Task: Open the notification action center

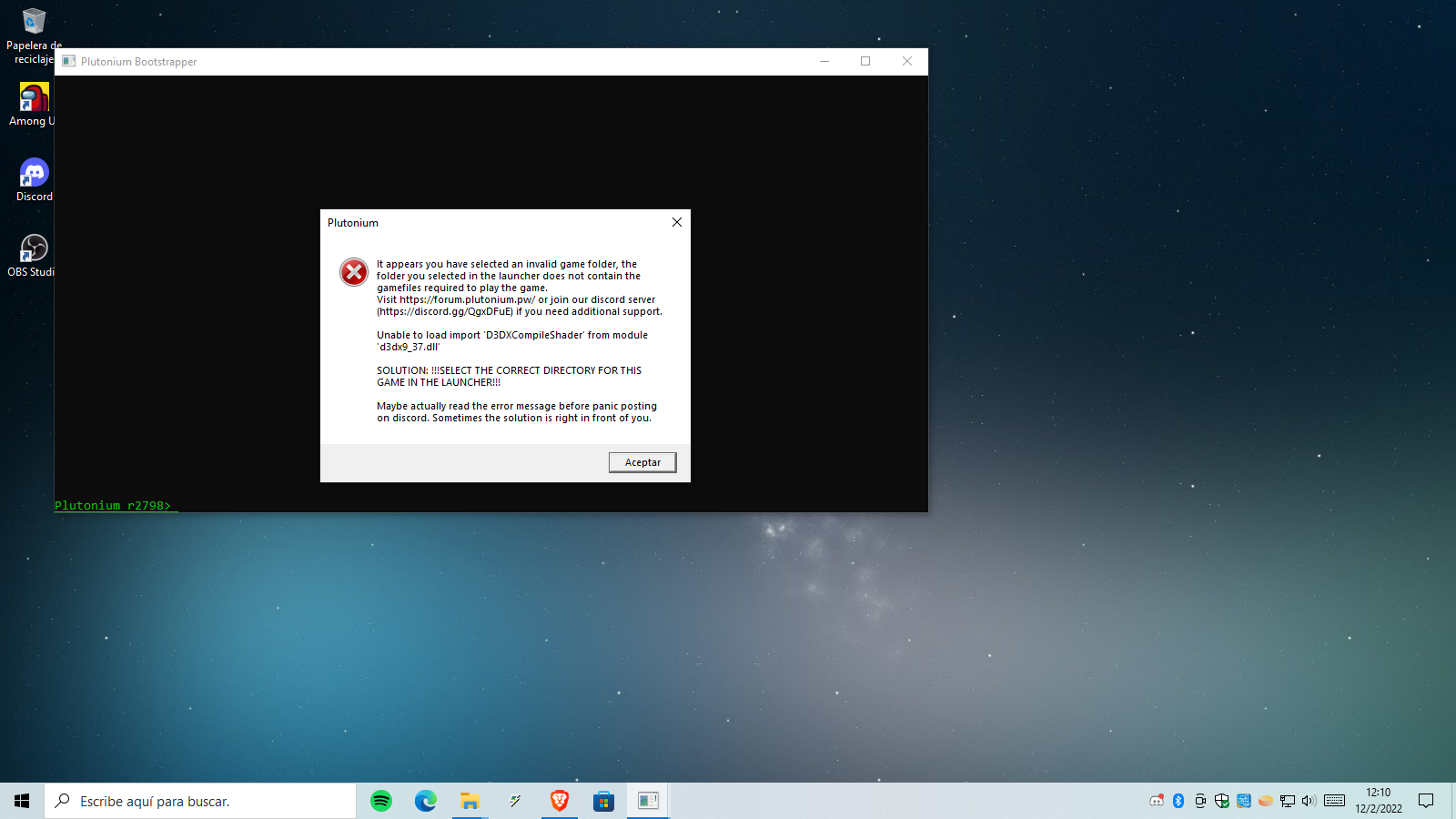Action: click(x=1426, y=801)
